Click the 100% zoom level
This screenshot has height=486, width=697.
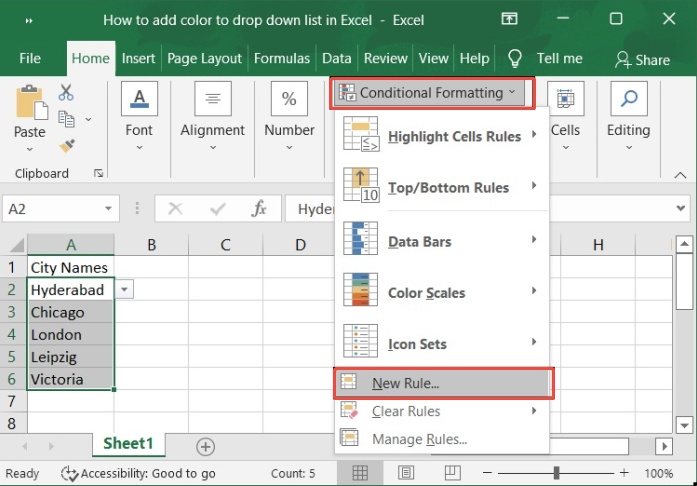(x=658, y=473)
